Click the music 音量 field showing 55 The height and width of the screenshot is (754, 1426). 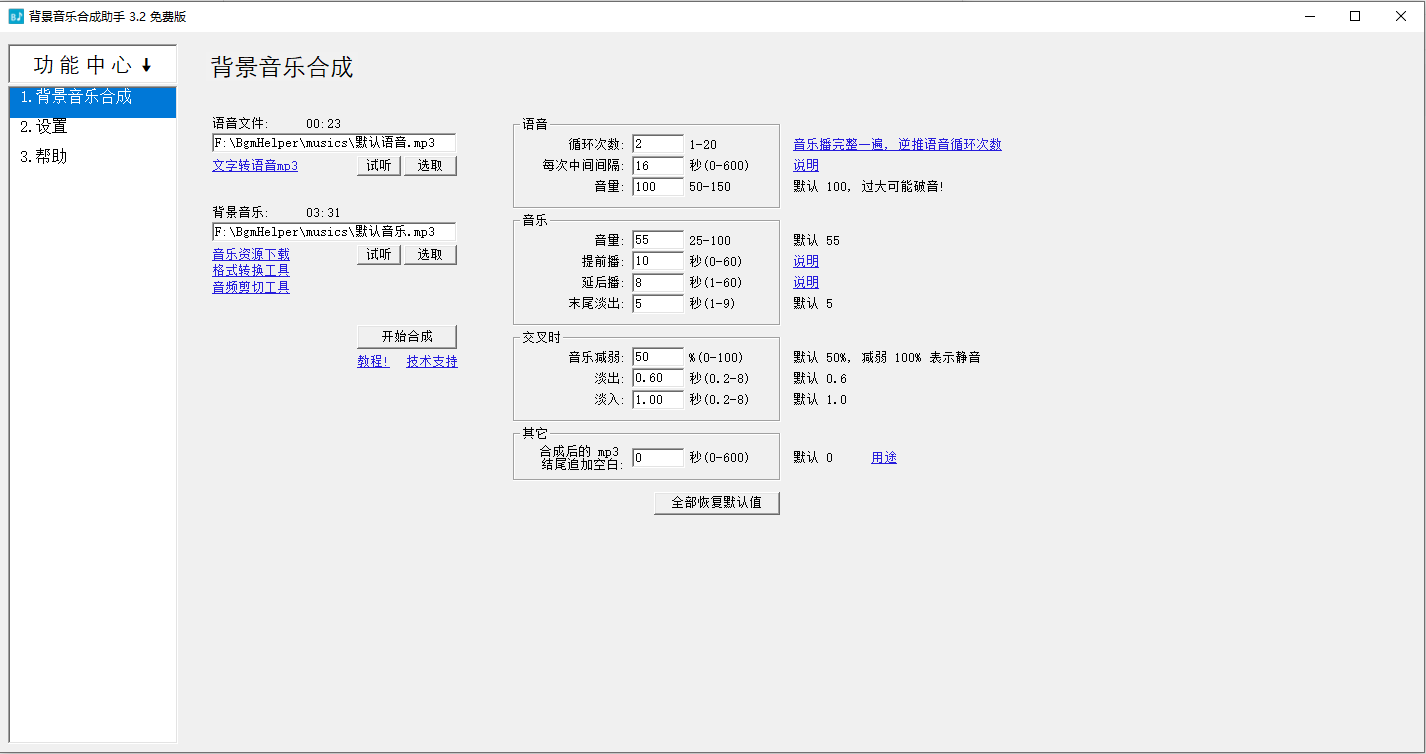tap(658, 240)
